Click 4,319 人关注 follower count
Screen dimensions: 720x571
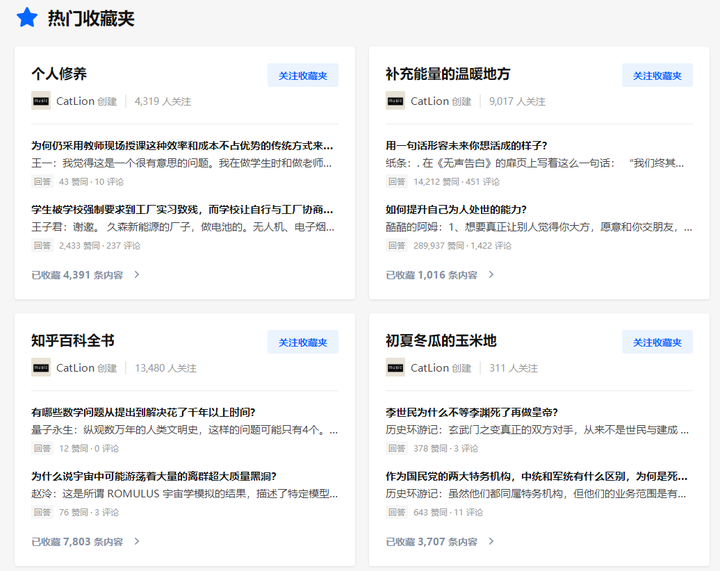pyautogui.click(x=163, y=101)
